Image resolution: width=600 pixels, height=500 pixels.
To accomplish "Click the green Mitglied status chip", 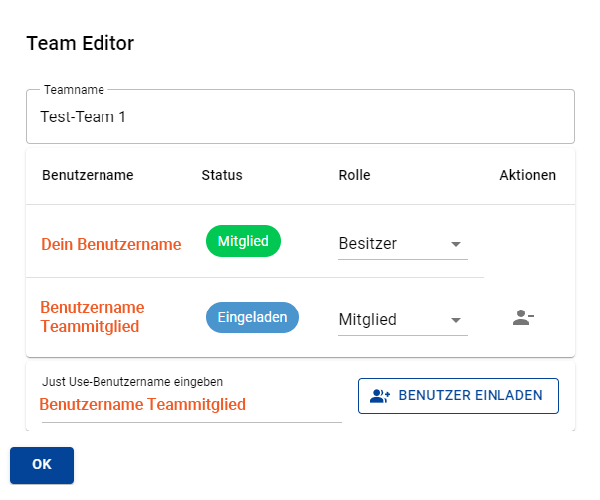I will point(243,241).
